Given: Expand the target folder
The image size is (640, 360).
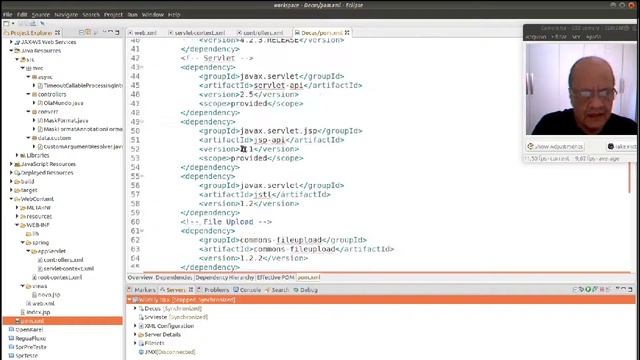Looking at the screenshot, I should pos(11,190).
